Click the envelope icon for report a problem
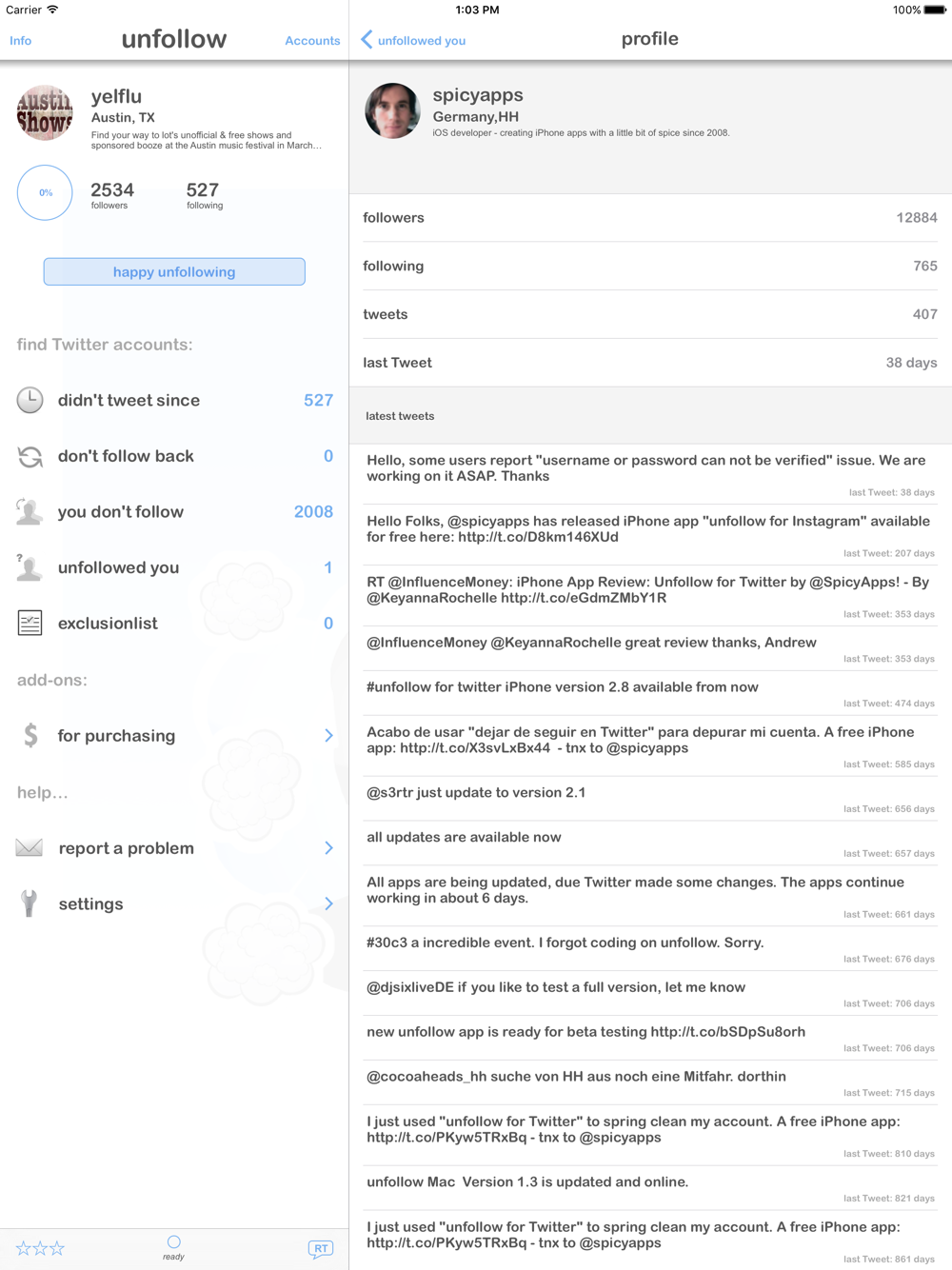Viewport: 952px width, 1270px height. click(x=30, y=847)
